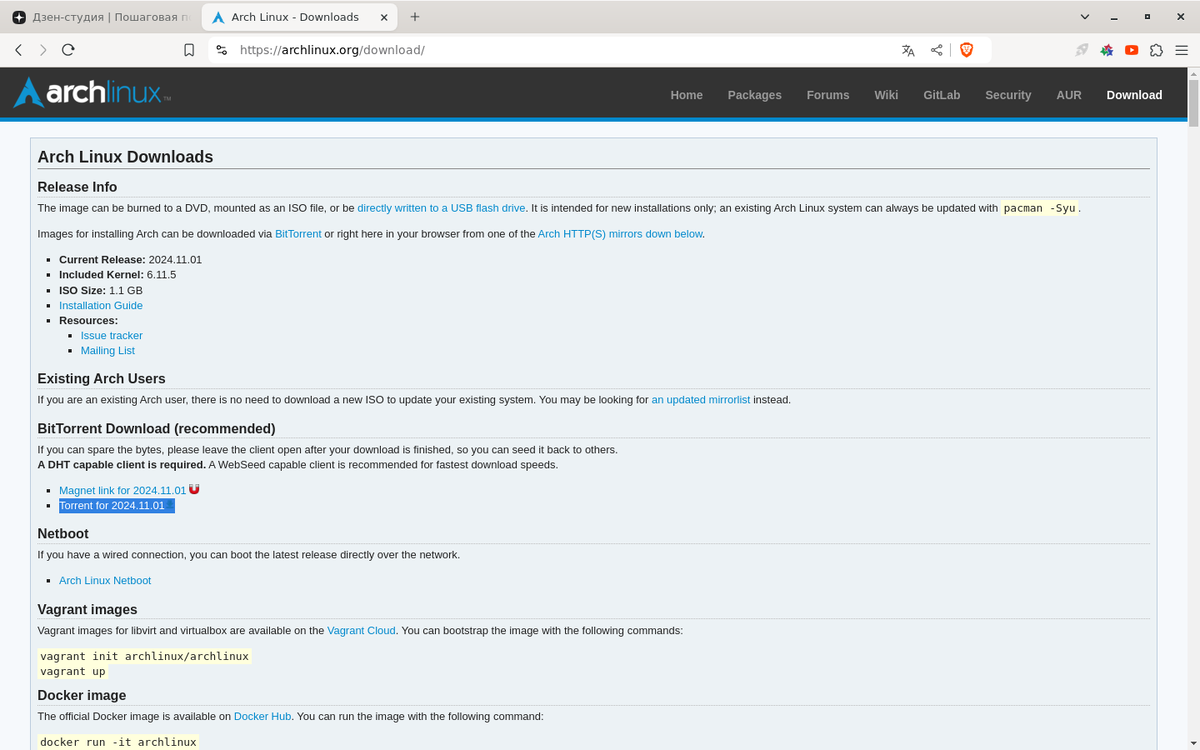Viewport: 1200px width, 750px height.
Task: Open a new tab with plus button
Action: coord(415,17)
